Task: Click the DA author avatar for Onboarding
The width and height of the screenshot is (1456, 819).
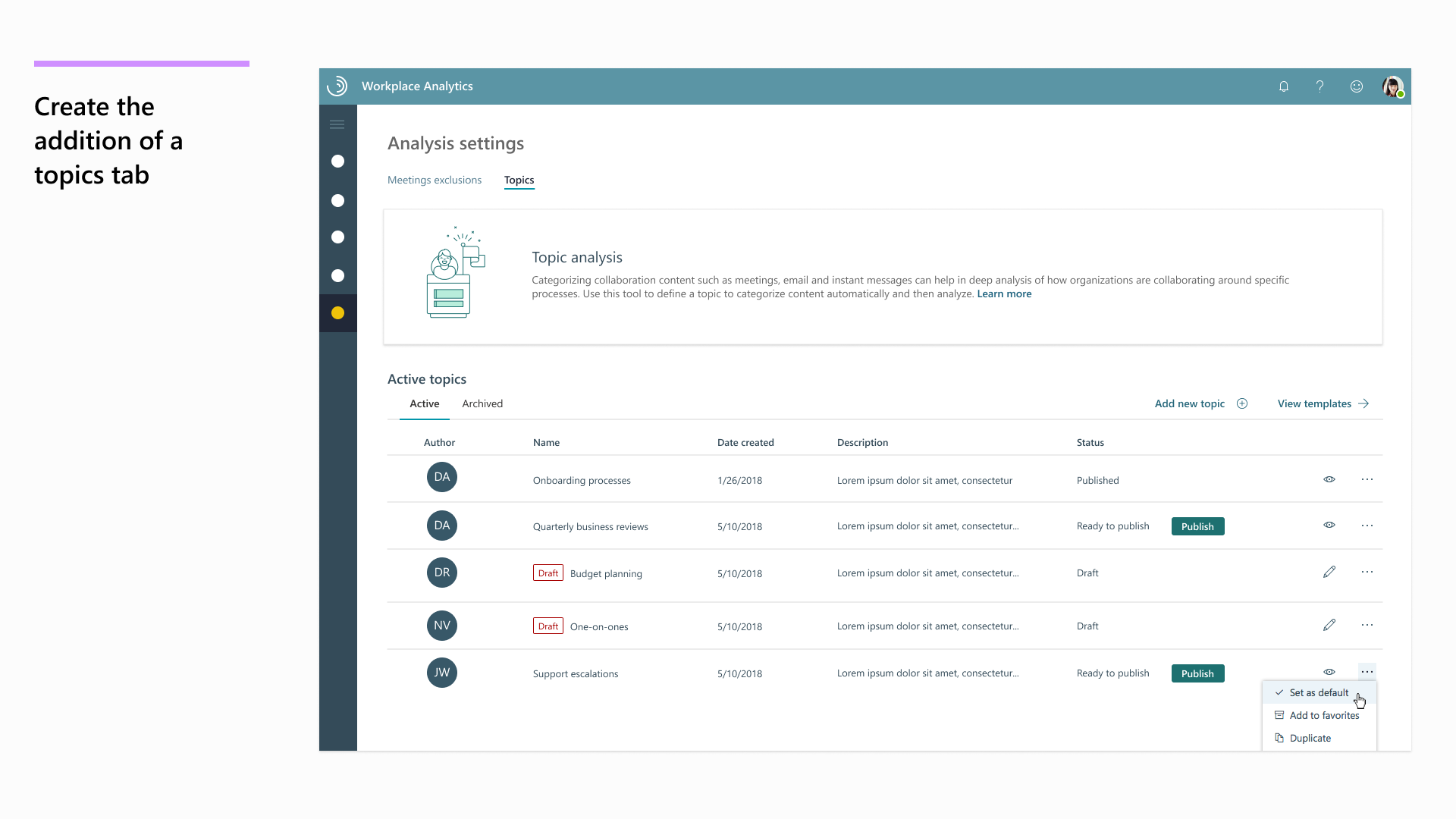Action: click(x=442, y=477)
